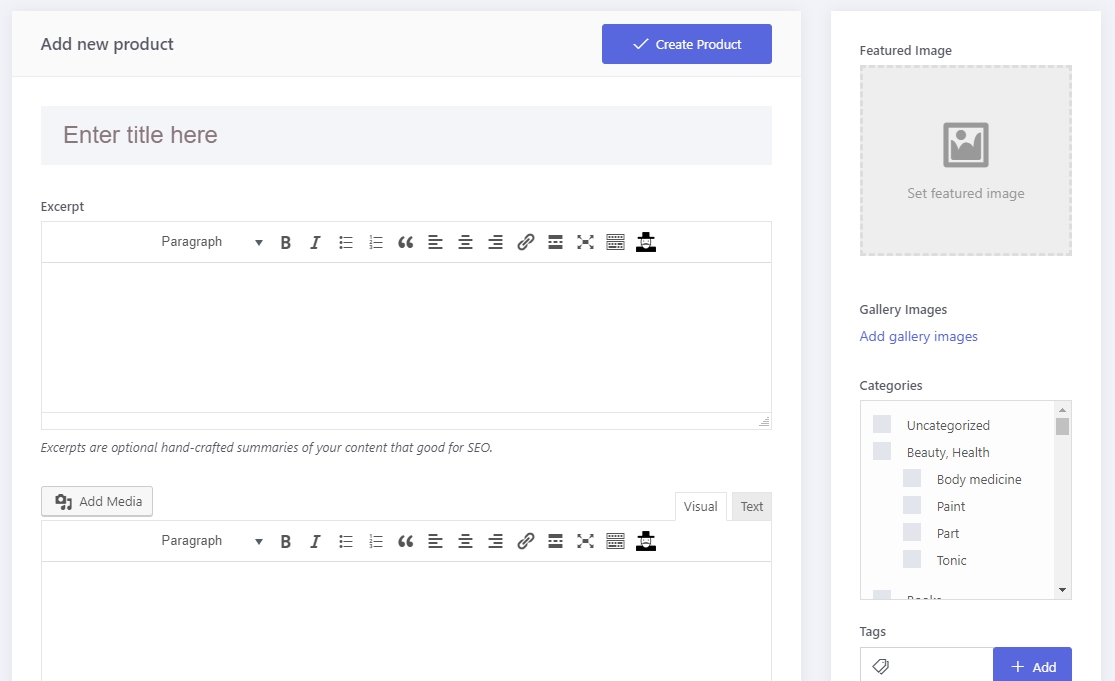Align center in content editor toolbar
The width and height of the screenshot is (1115, 681).
point(465,541)
